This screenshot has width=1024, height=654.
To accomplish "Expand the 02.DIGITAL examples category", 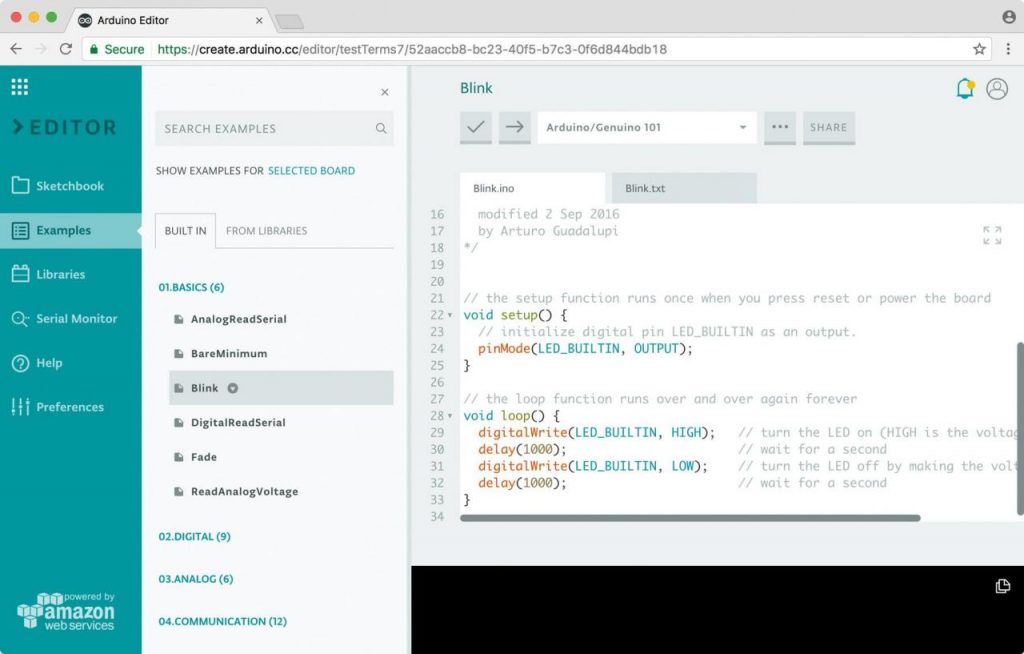I will [x=194, y=536].
